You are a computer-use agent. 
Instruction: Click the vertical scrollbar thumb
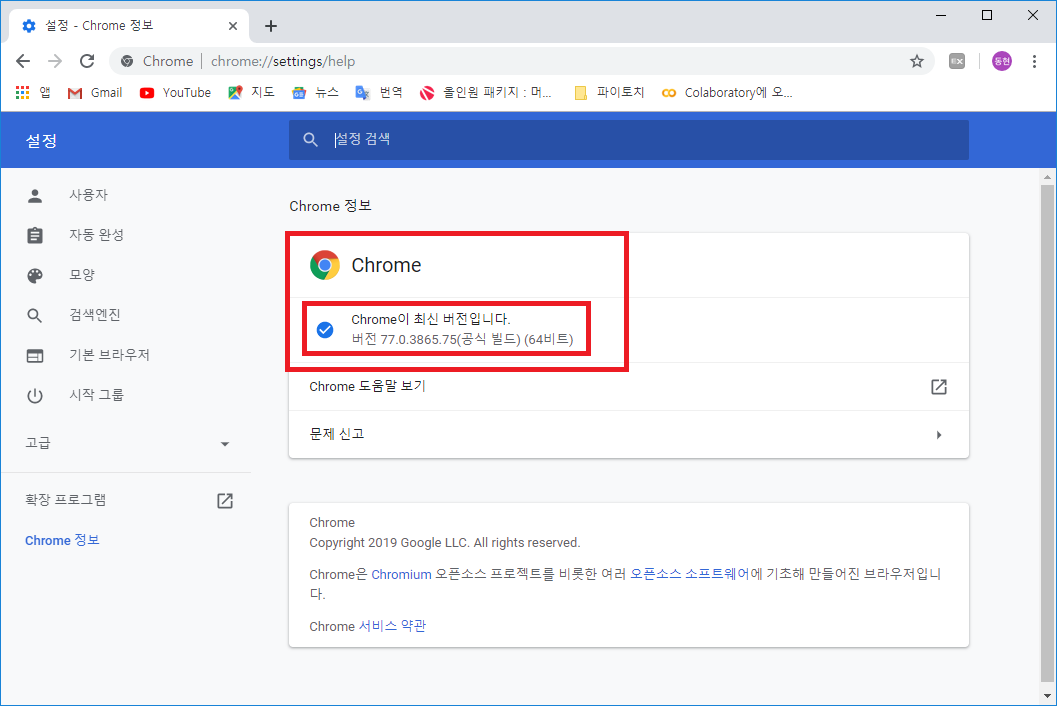coord(1047,435)
